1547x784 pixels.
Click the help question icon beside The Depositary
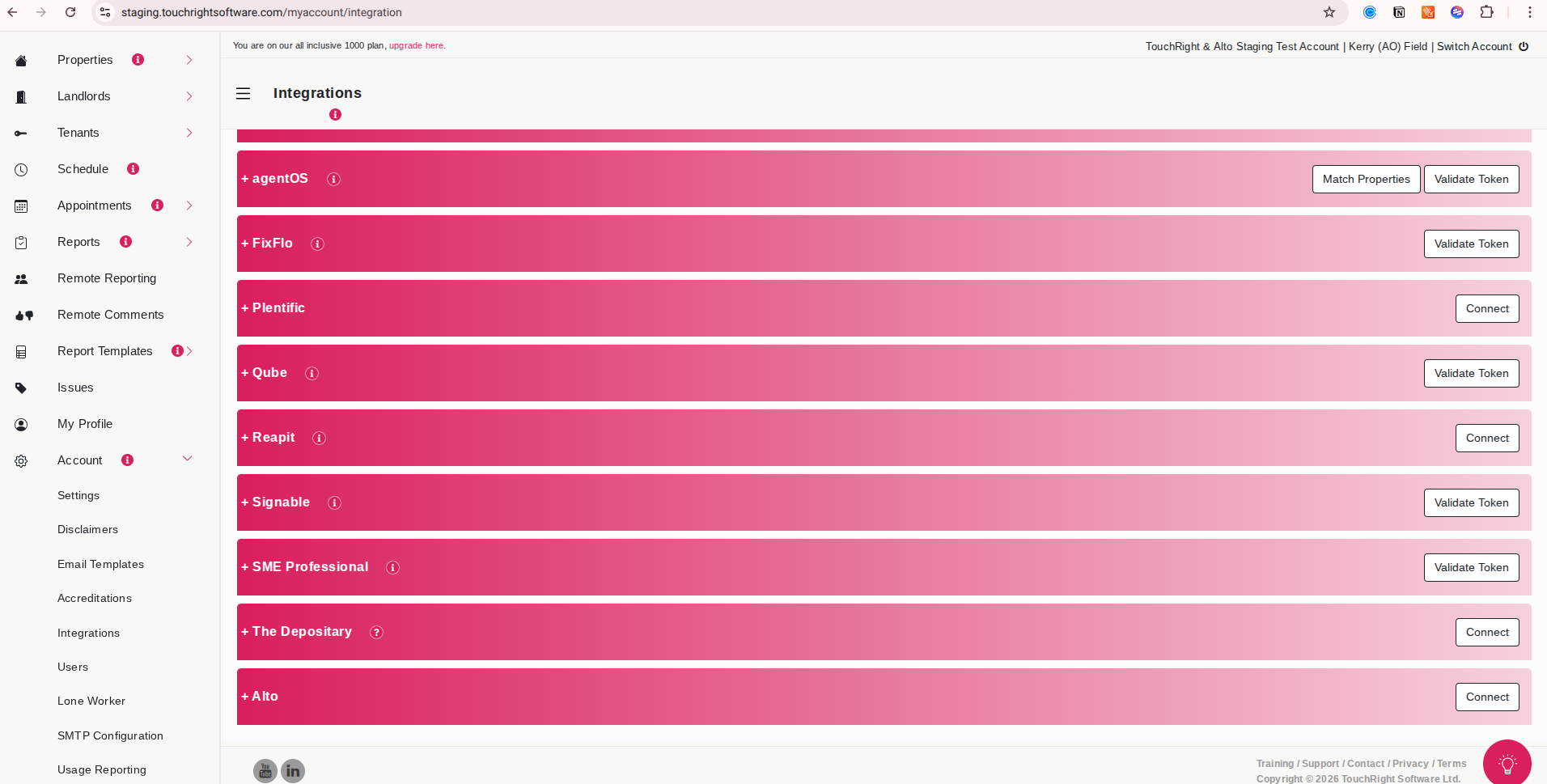(x=376, y=632)
